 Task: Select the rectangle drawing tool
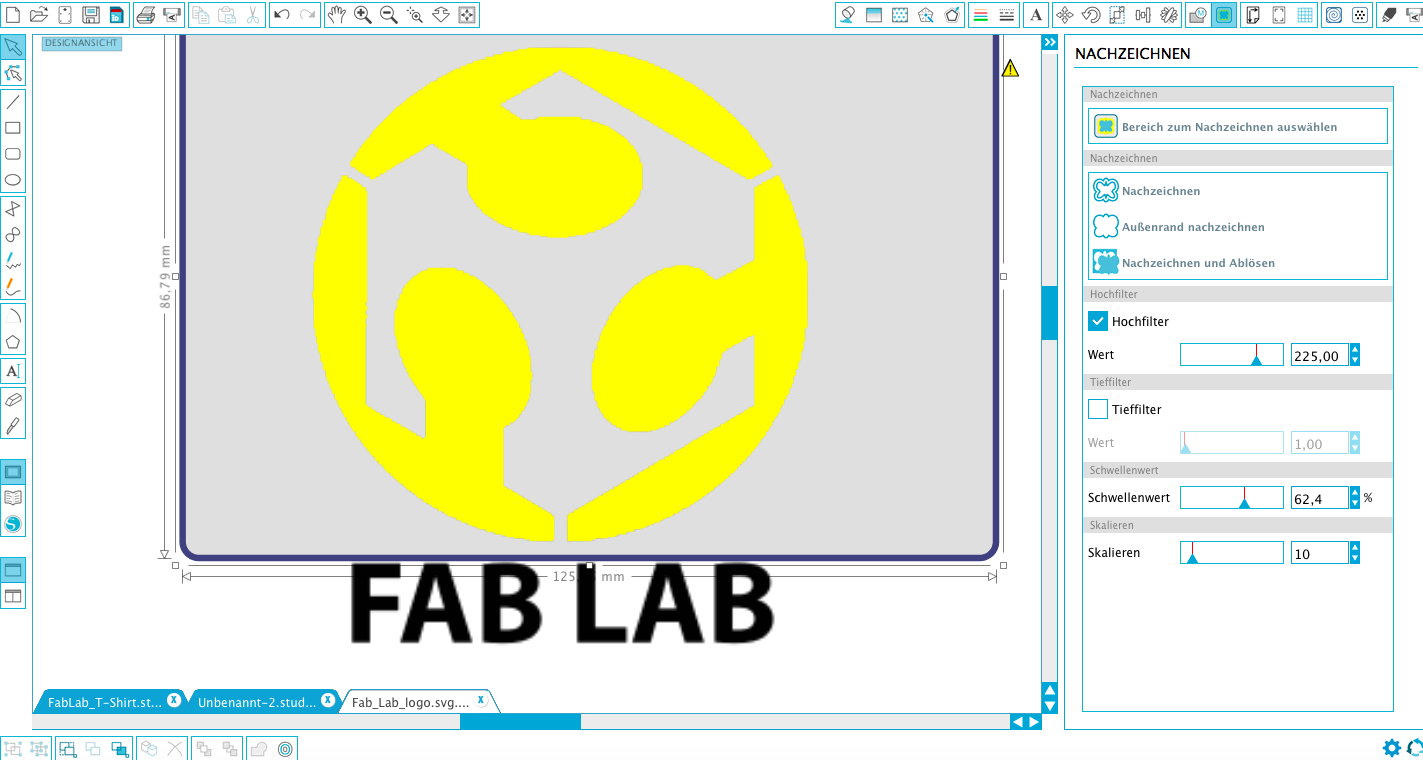pos(13,127)
